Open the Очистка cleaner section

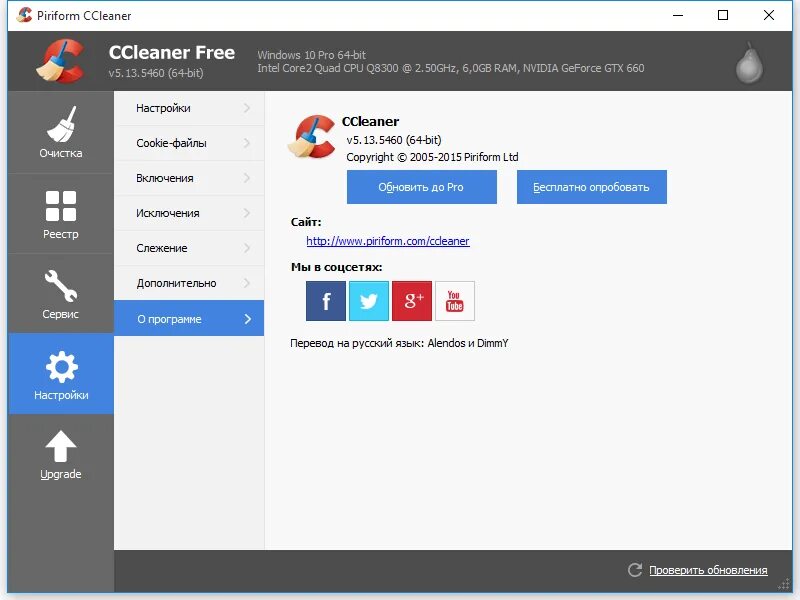[x=61, y=132]
